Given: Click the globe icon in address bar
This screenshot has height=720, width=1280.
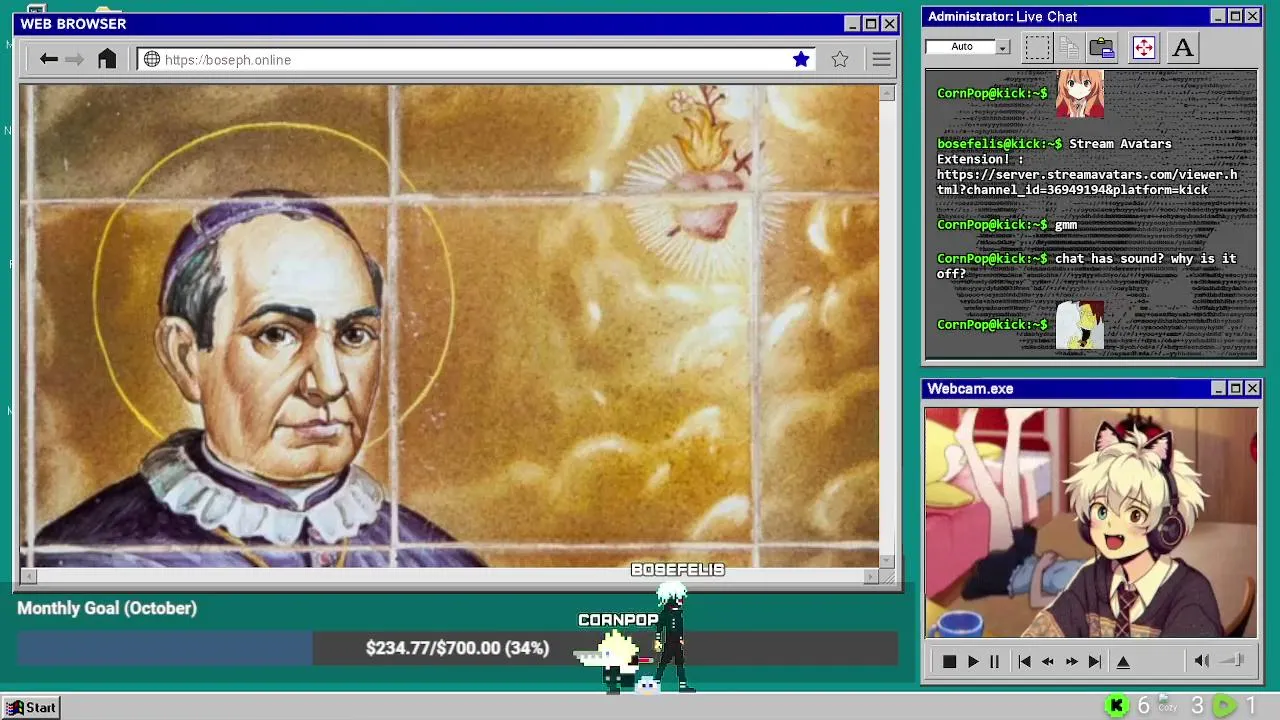Looking at the screenshot, I should pyautogui.click(x=152, y=60).
